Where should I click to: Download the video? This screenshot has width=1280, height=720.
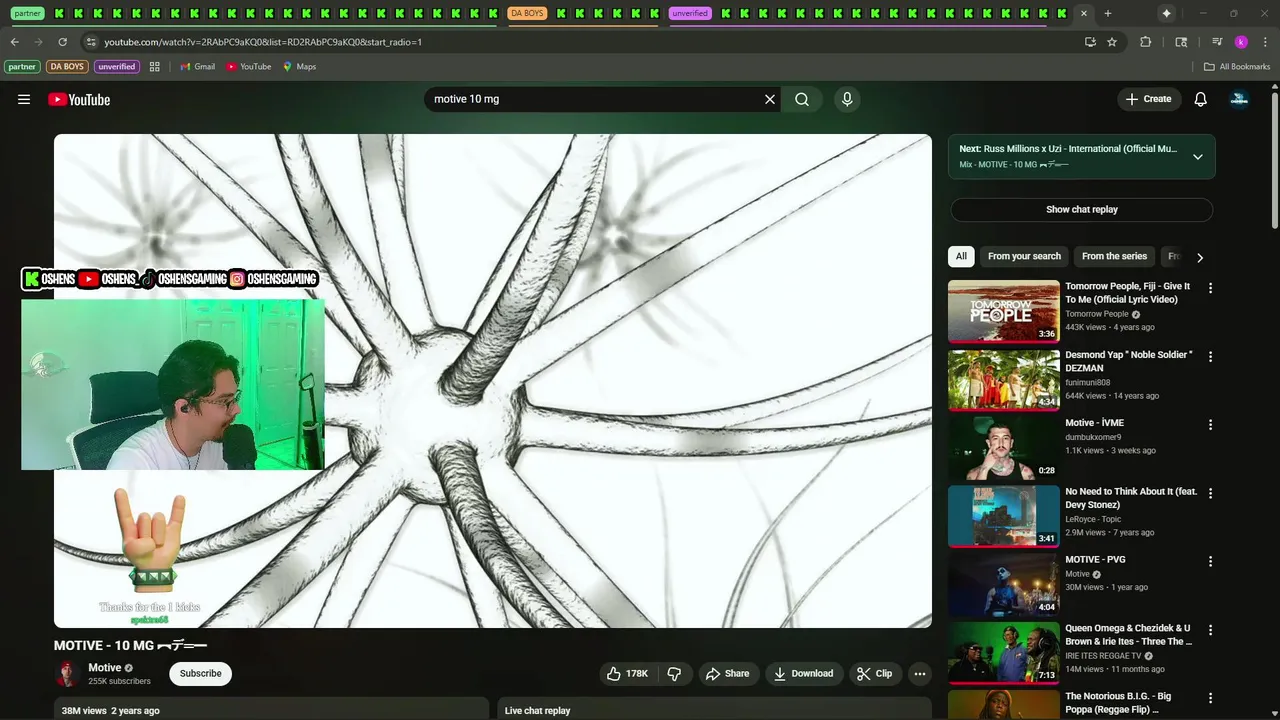coord(803,674)
